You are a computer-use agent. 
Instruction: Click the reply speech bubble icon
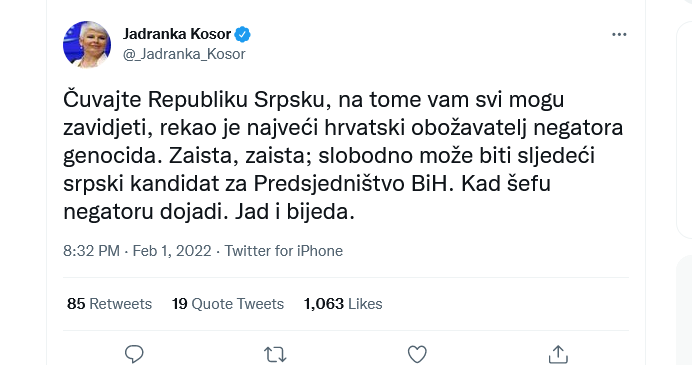tap(134, 354)
